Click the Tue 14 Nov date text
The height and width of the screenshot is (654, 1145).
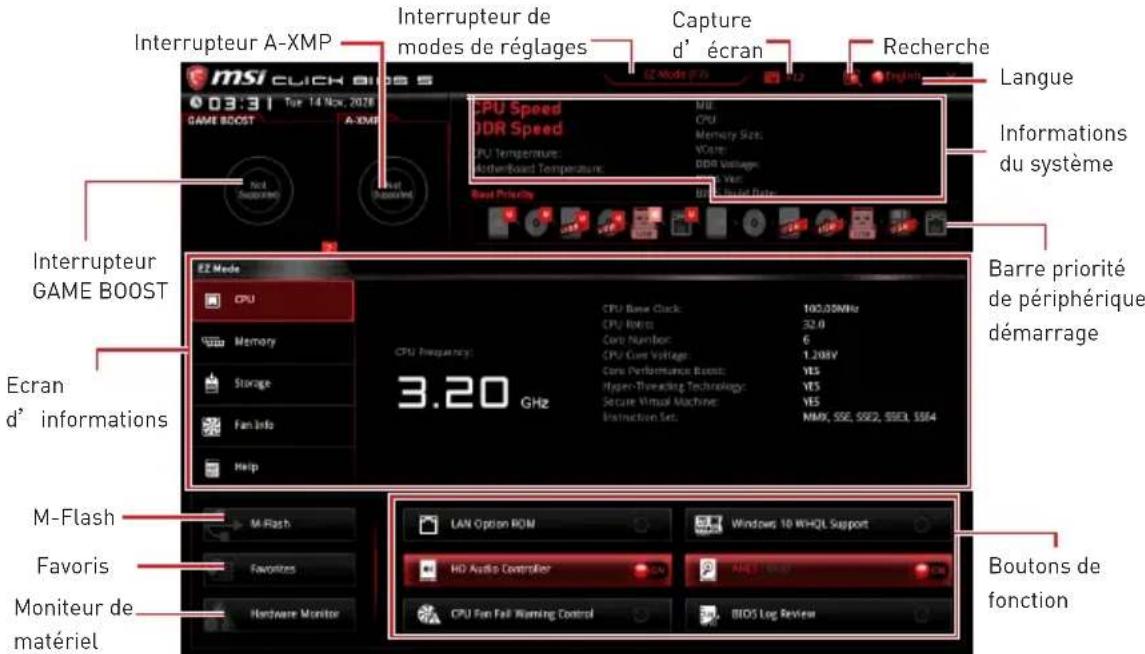[x=329, y=102]
